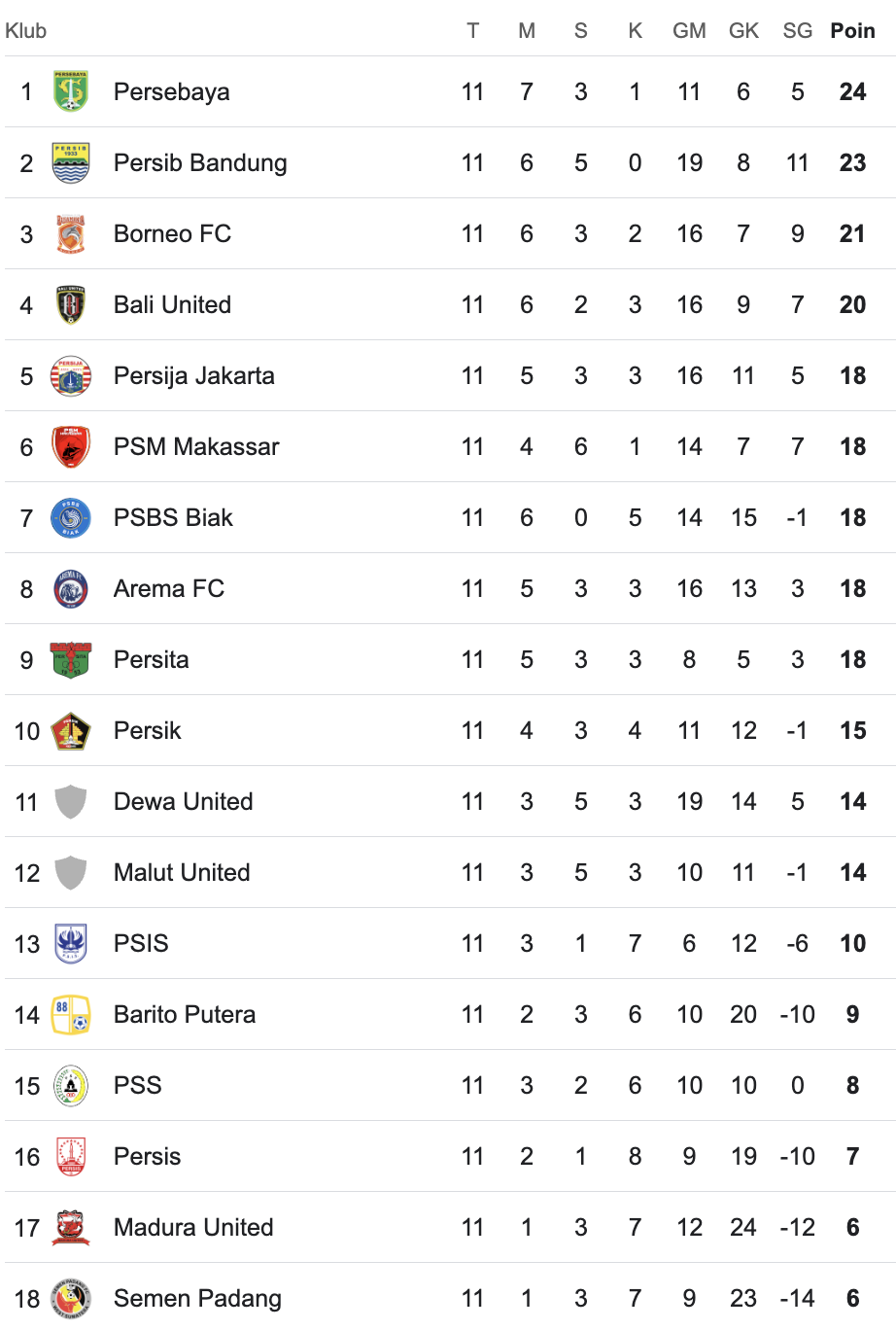Open the Malut United team link
Image resolution: width=896 pixels, height=1330 pixels.
[x=182, y=872]
